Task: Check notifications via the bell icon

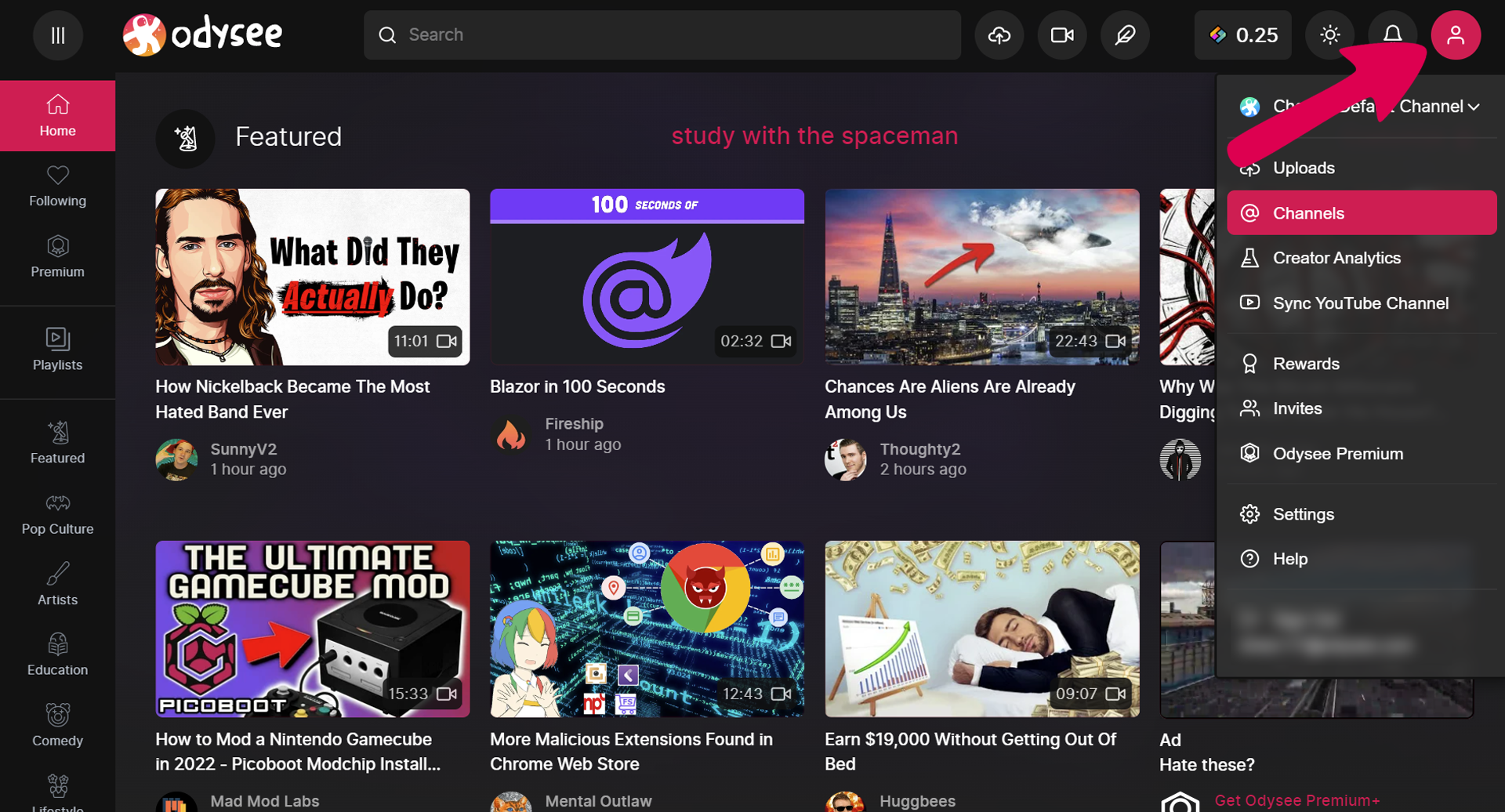Action: (1393, 34)
